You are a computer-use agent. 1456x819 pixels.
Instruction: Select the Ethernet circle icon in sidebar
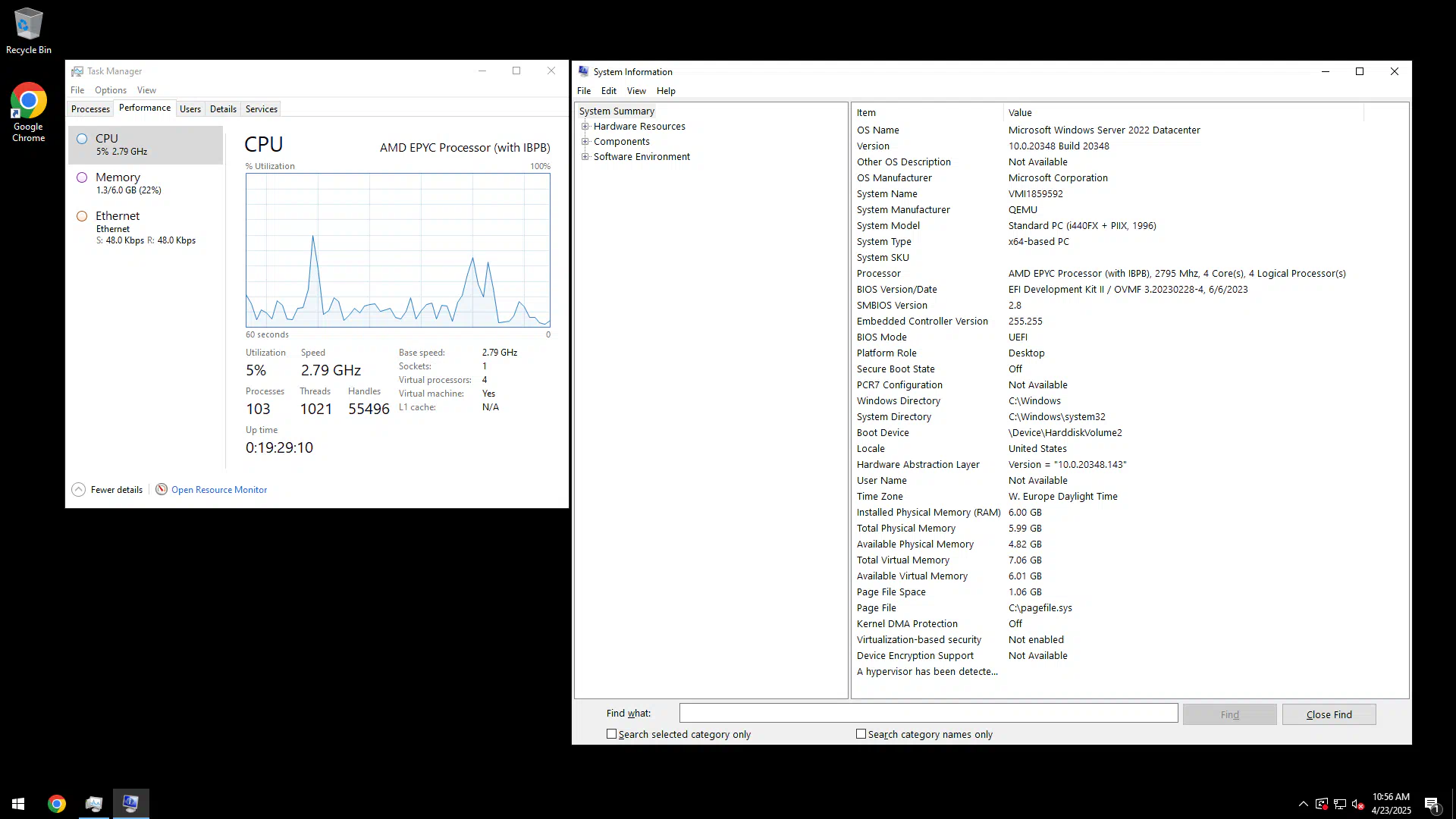coord(82,216)
